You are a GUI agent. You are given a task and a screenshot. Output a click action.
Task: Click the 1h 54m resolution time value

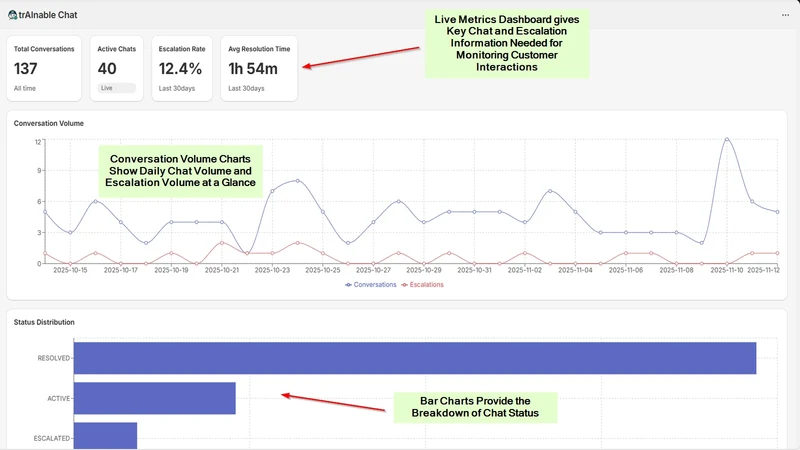click(253, 69)
